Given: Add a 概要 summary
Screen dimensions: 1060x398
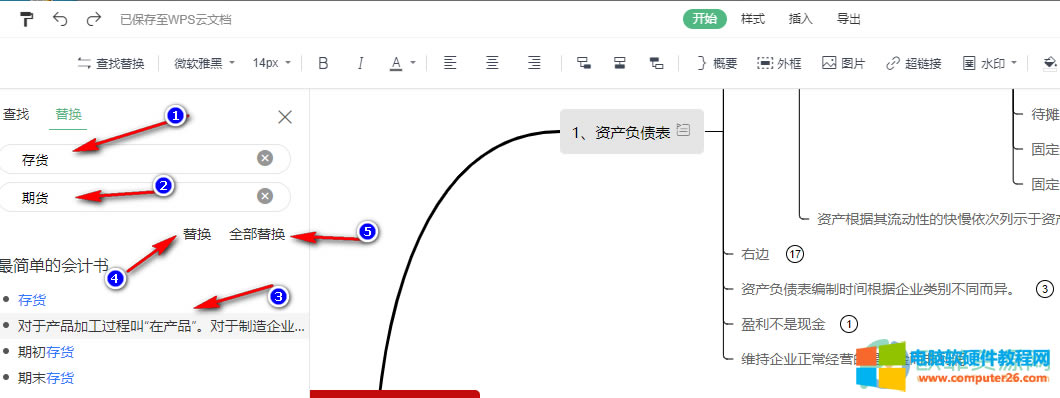Looking at the screenshot, I should pos(717,64).
